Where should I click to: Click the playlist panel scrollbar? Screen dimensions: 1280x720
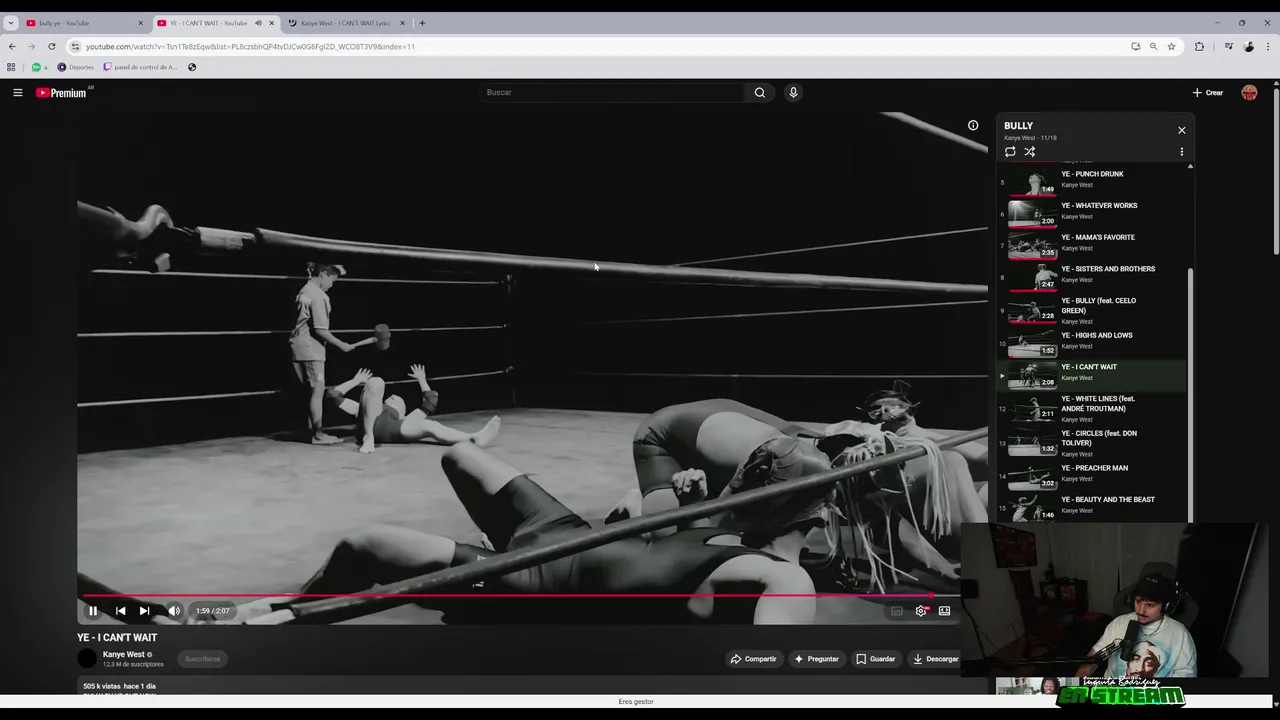pos(1190,395)
